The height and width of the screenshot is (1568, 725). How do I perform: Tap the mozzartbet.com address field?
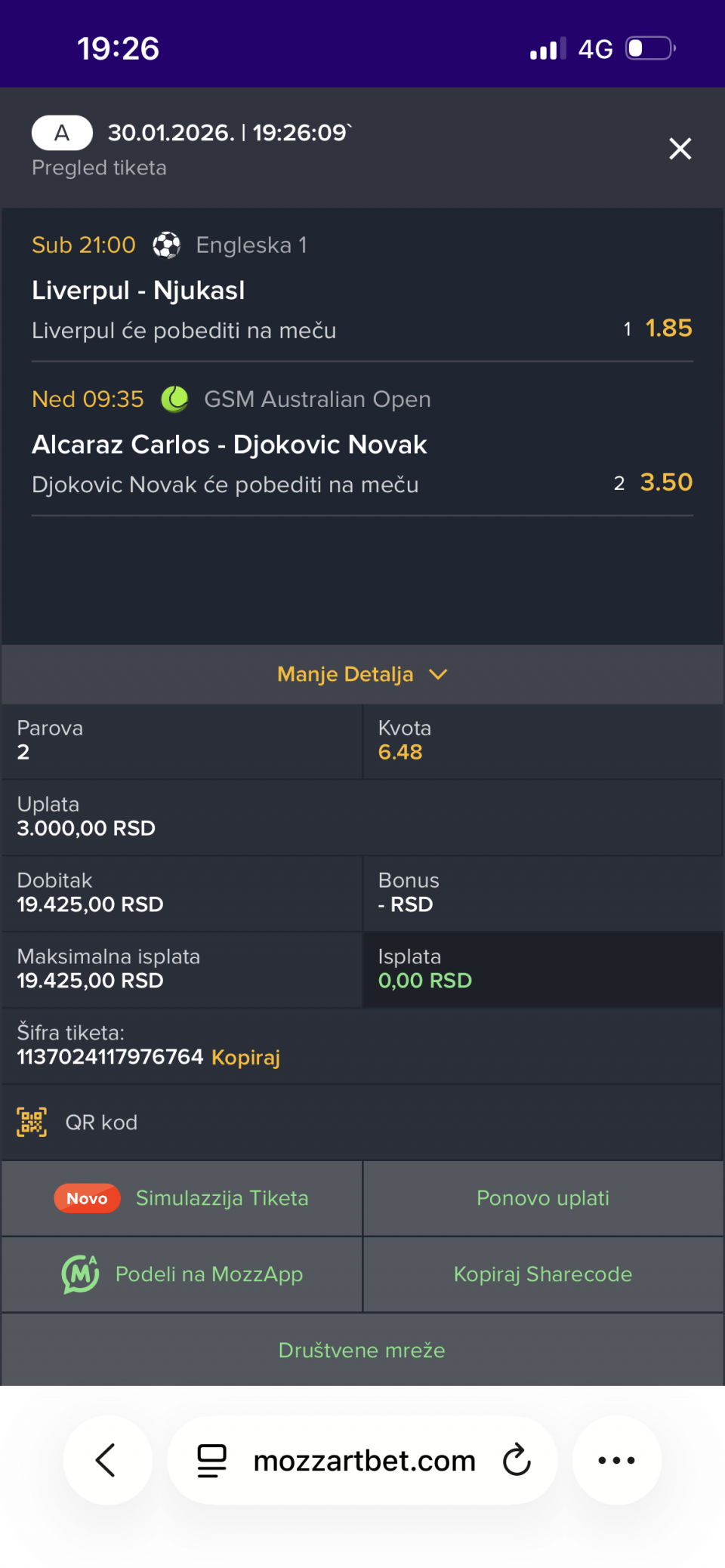(364, 1460)
